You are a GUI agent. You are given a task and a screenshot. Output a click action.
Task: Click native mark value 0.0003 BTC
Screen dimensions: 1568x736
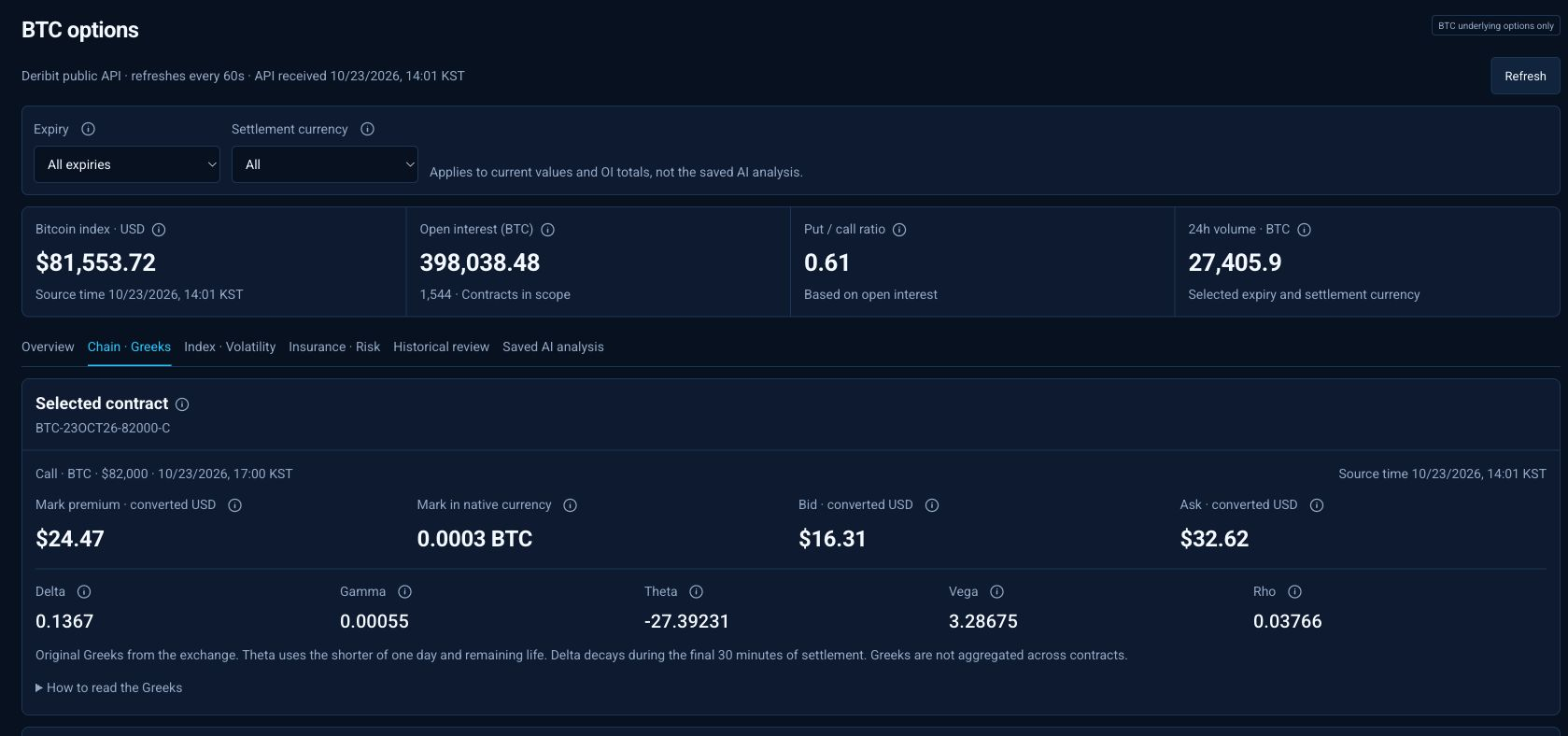pos(474,539)
